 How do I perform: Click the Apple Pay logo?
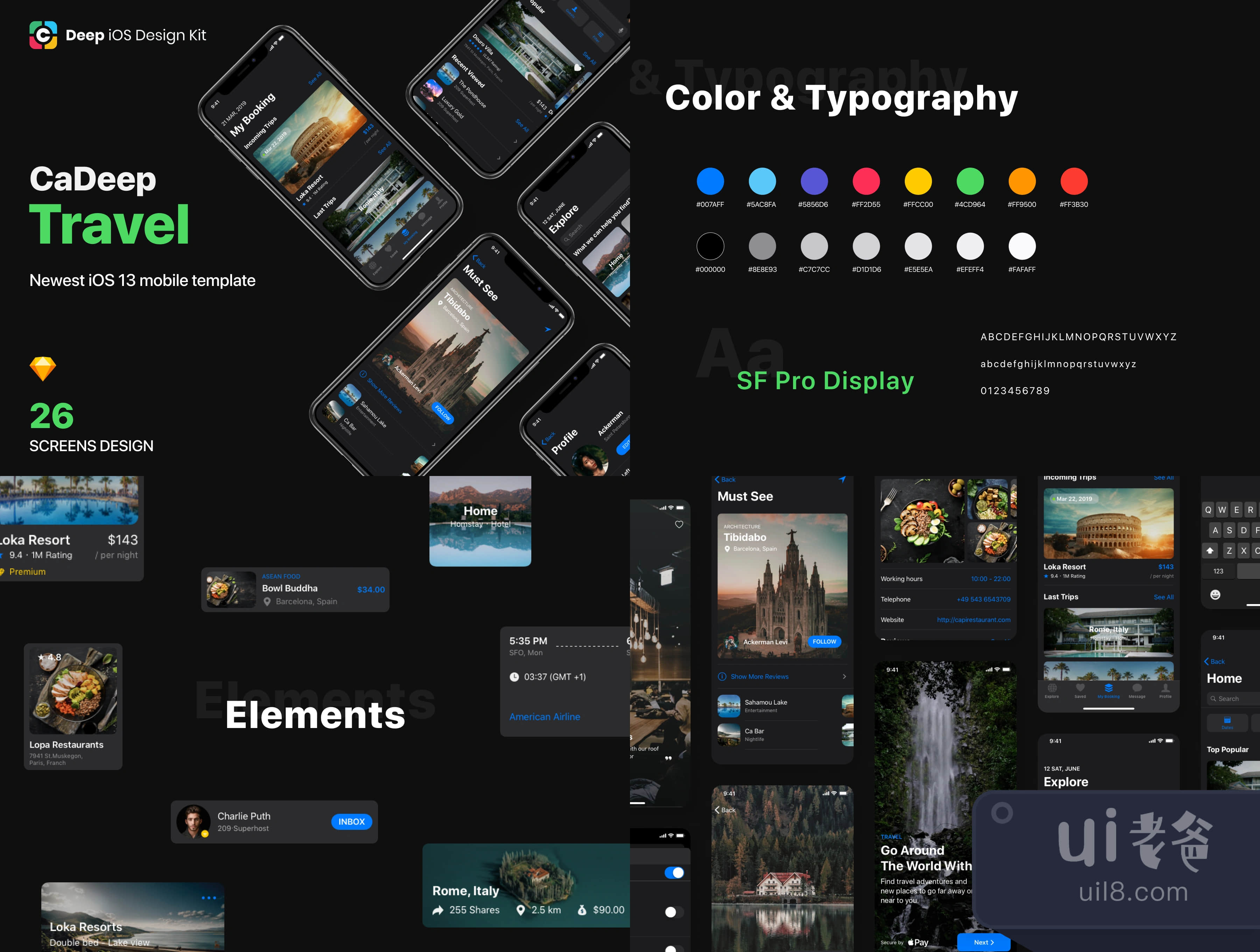(x=918, y=942)
